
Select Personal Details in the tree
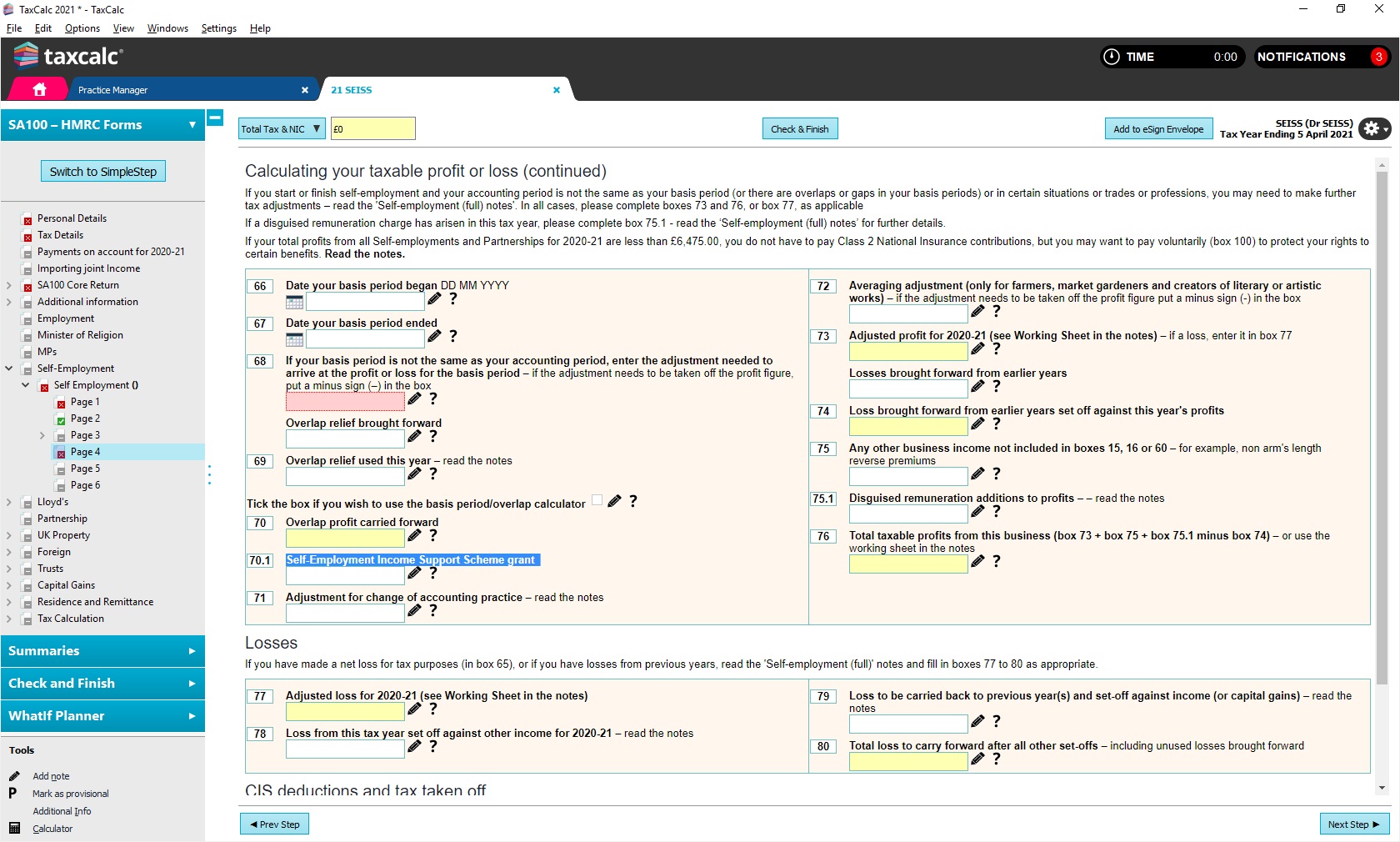(72, 218)
